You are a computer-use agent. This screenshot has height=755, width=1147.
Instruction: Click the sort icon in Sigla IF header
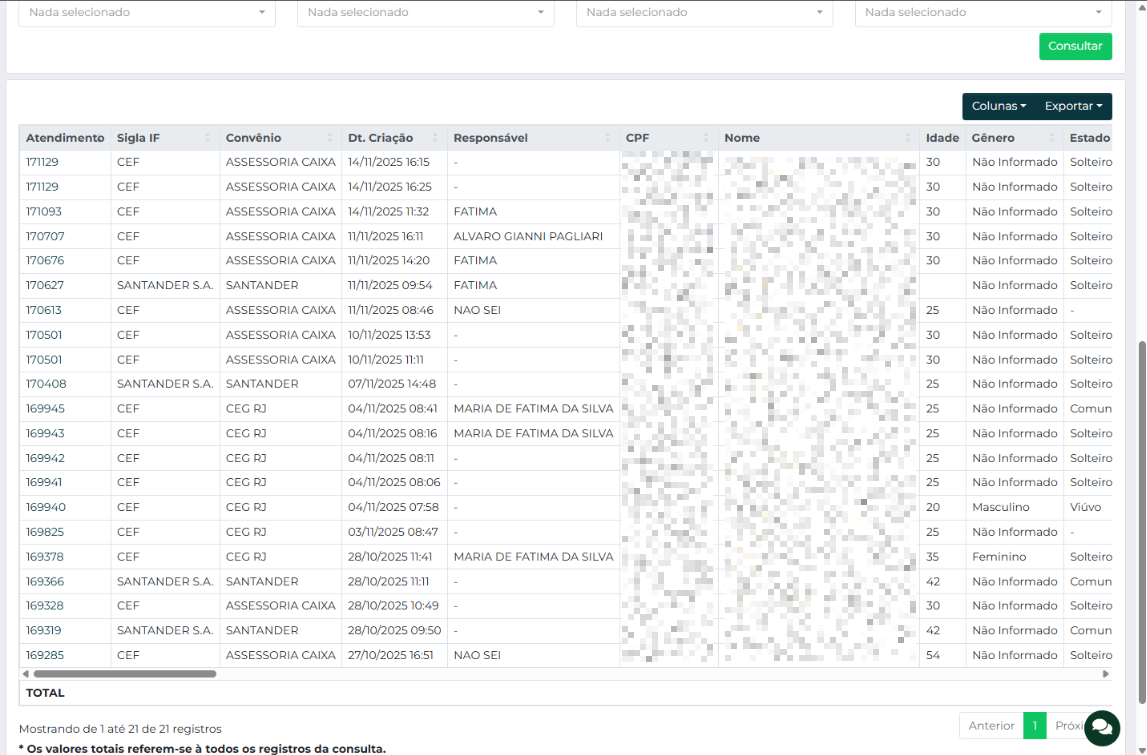pyautogui.click(x=208, y=138)
